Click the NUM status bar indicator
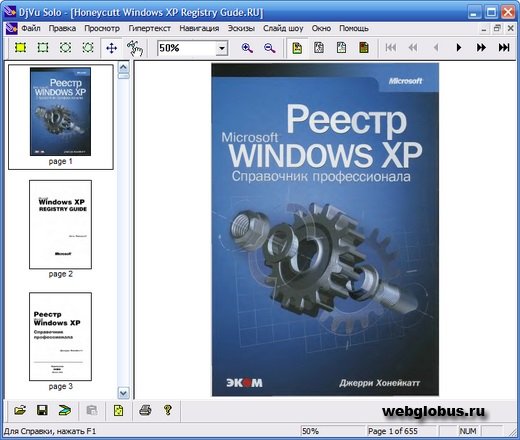 tap(468, 431)
